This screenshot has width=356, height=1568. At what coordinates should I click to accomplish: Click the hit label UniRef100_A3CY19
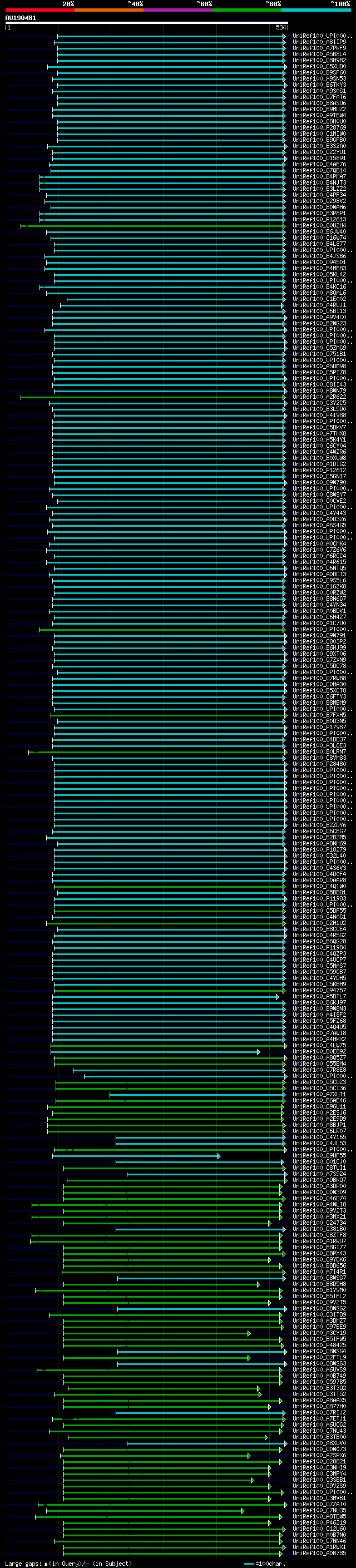[319, 1332]
